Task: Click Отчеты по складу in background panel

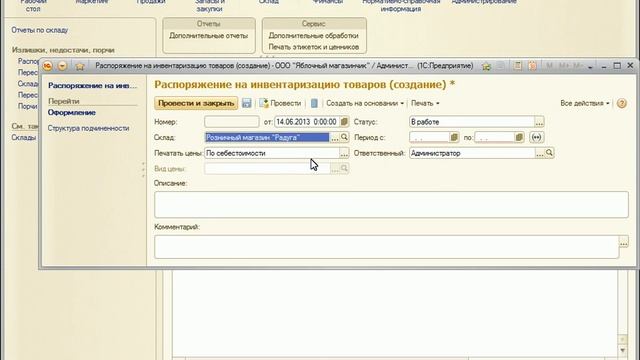Action: (40, 30)
